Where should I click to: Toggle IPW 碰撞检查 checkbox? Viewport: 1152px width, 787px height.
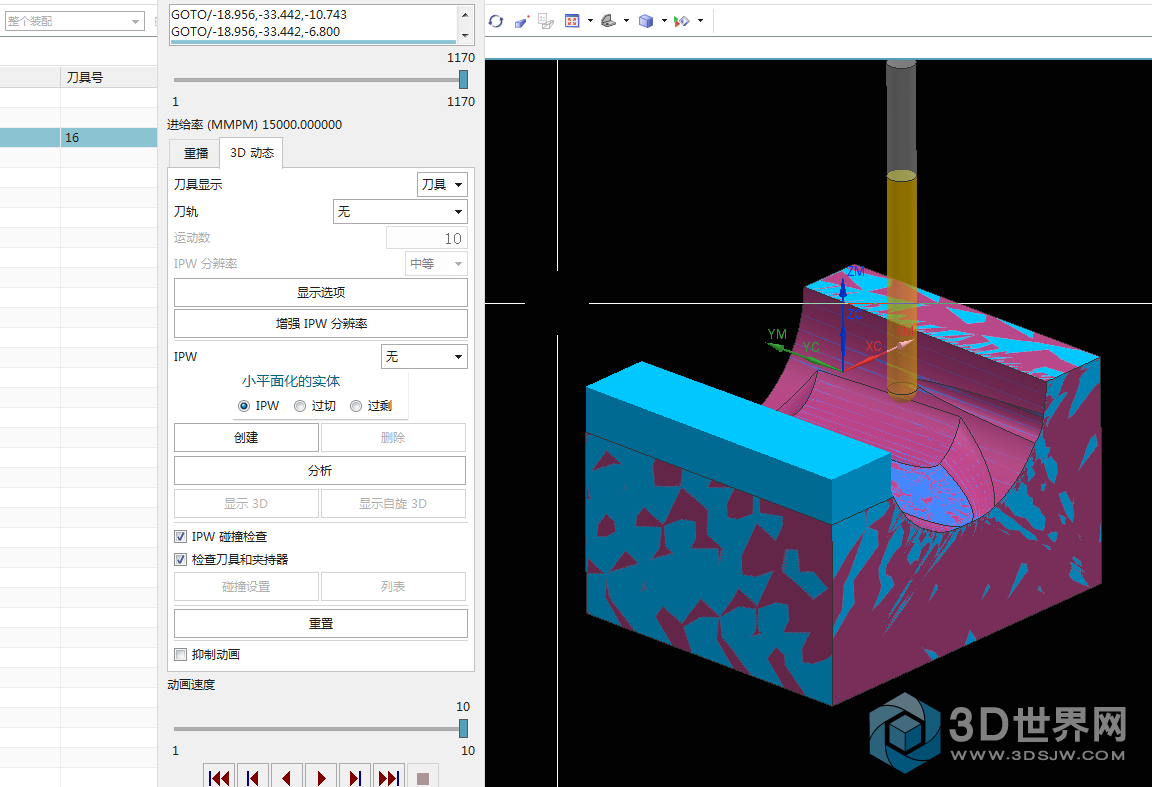(181, 536)
